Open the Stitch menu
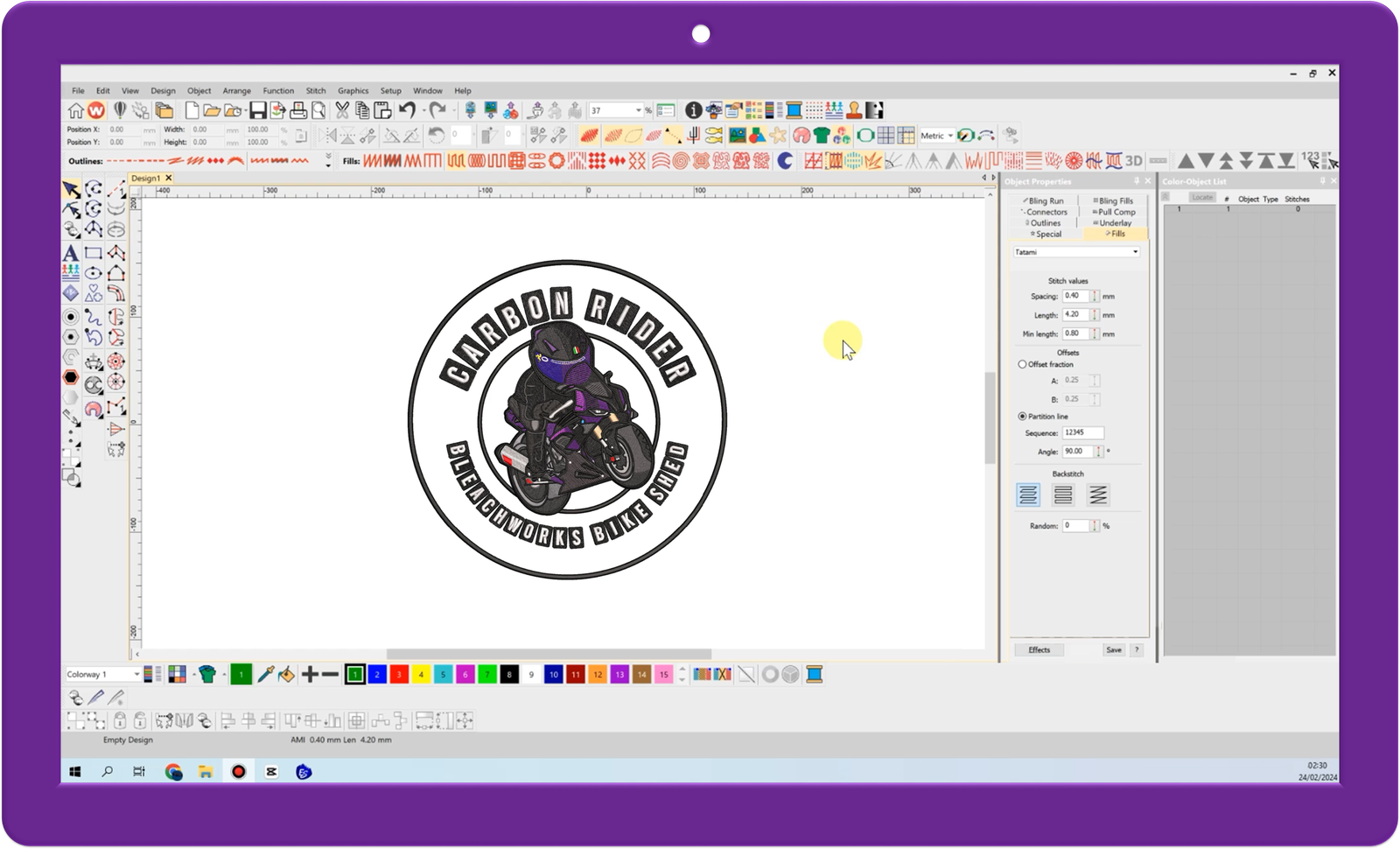 pos(316,91)
